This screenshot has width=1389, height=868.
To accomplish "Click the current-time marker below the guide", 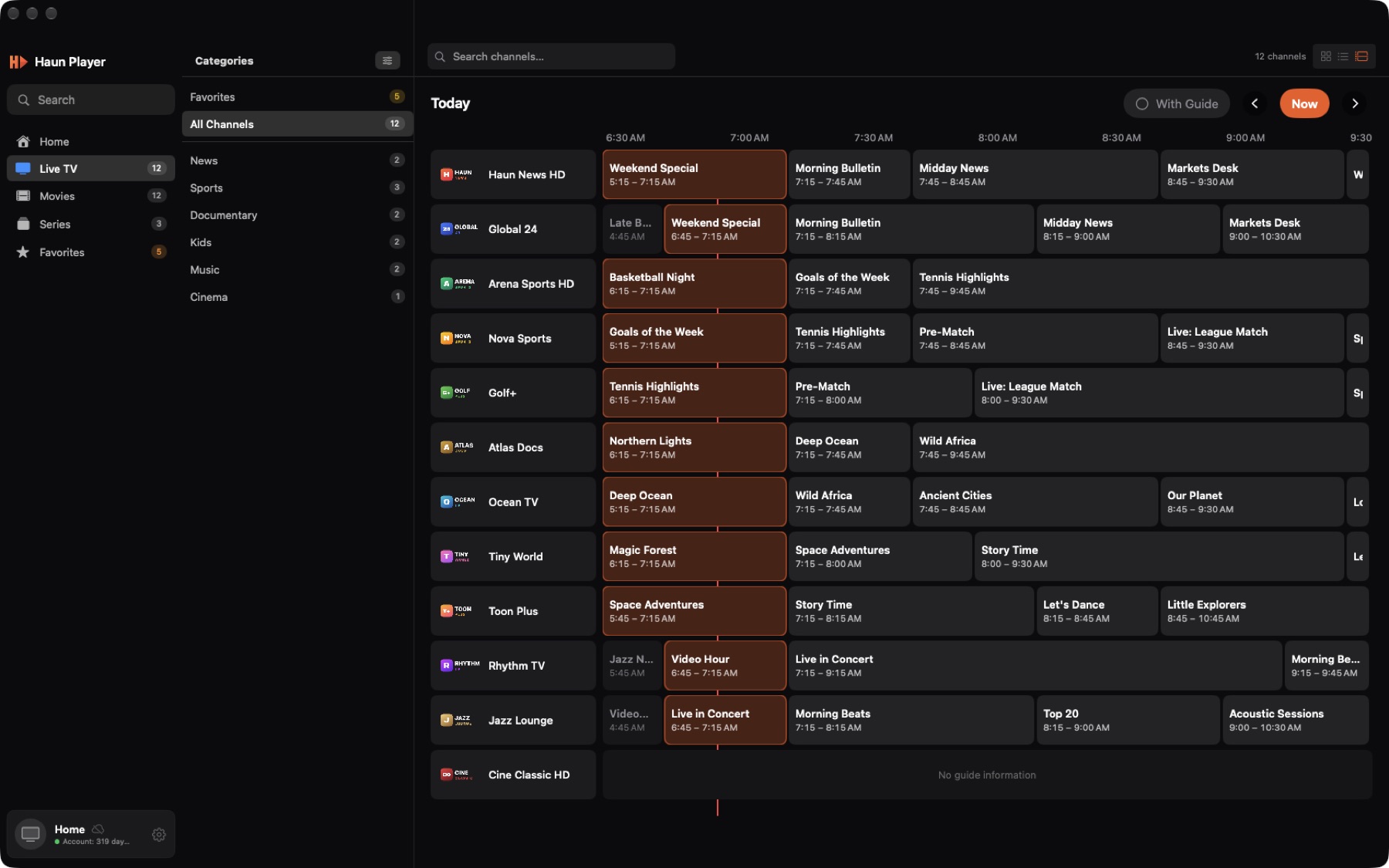I will (x=718, y=808).
